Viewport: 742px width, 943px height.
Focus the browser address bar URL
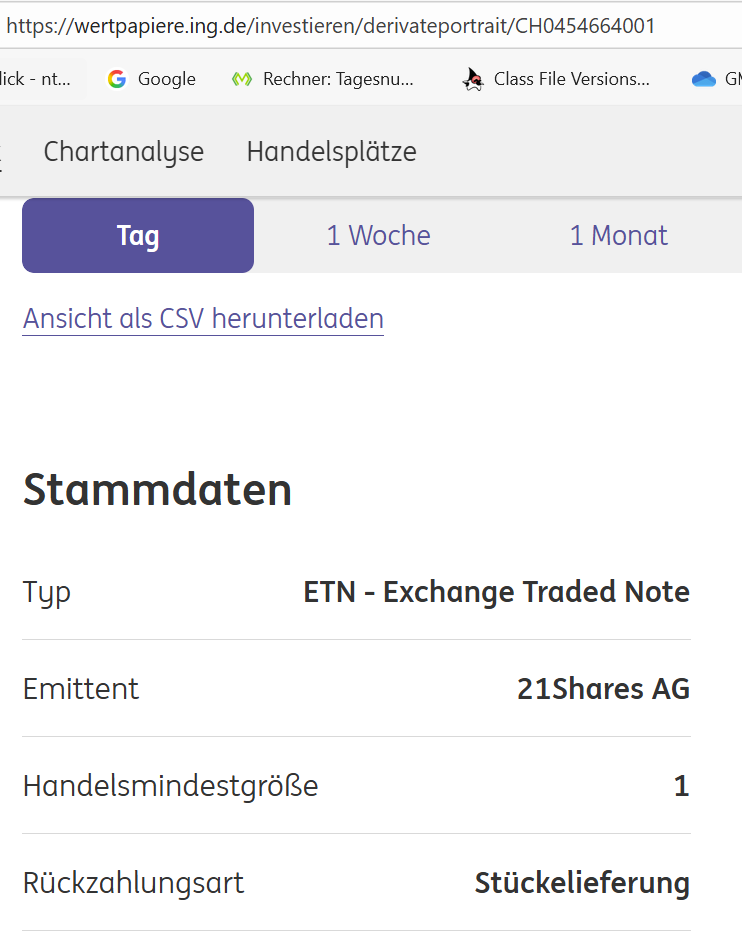(330, 25)
